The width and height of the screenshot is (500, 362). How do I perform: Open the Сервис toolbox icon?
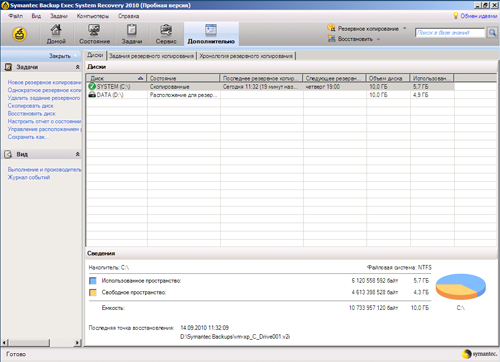point(166,34)
